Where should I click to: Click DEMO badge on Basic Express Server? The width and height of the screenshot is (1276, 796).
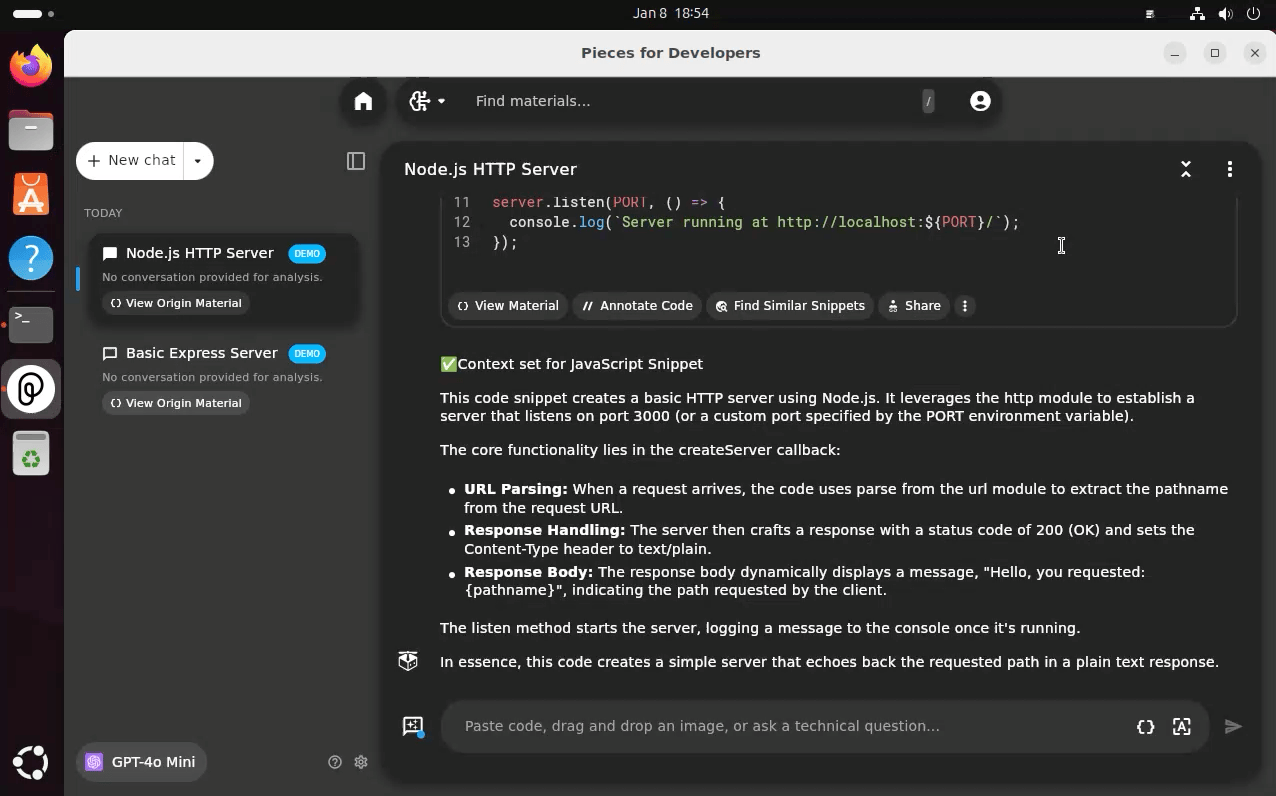coord(307,353)
